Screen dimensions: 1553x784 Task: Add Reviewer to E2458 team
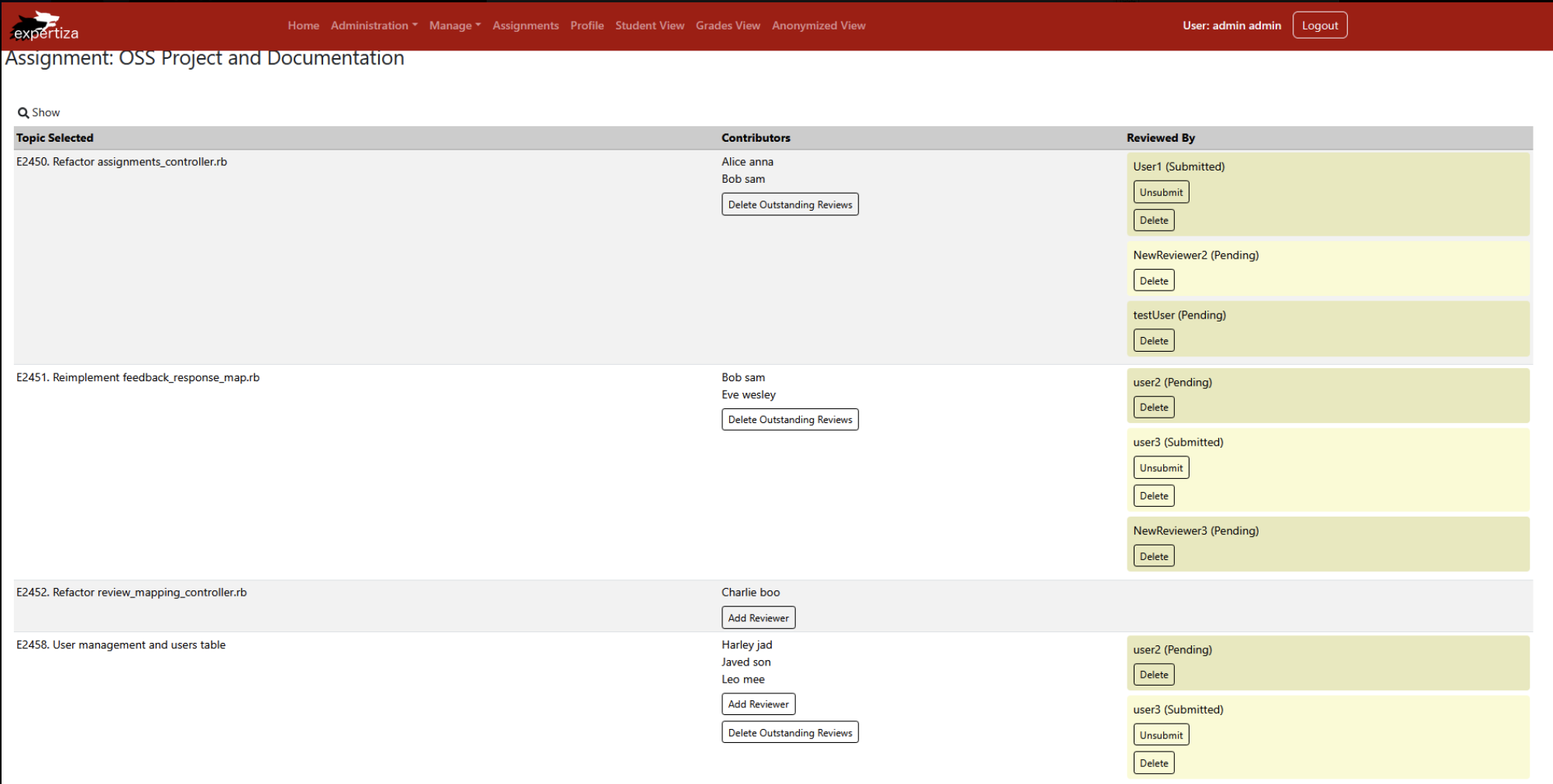[x=758, y=704]
